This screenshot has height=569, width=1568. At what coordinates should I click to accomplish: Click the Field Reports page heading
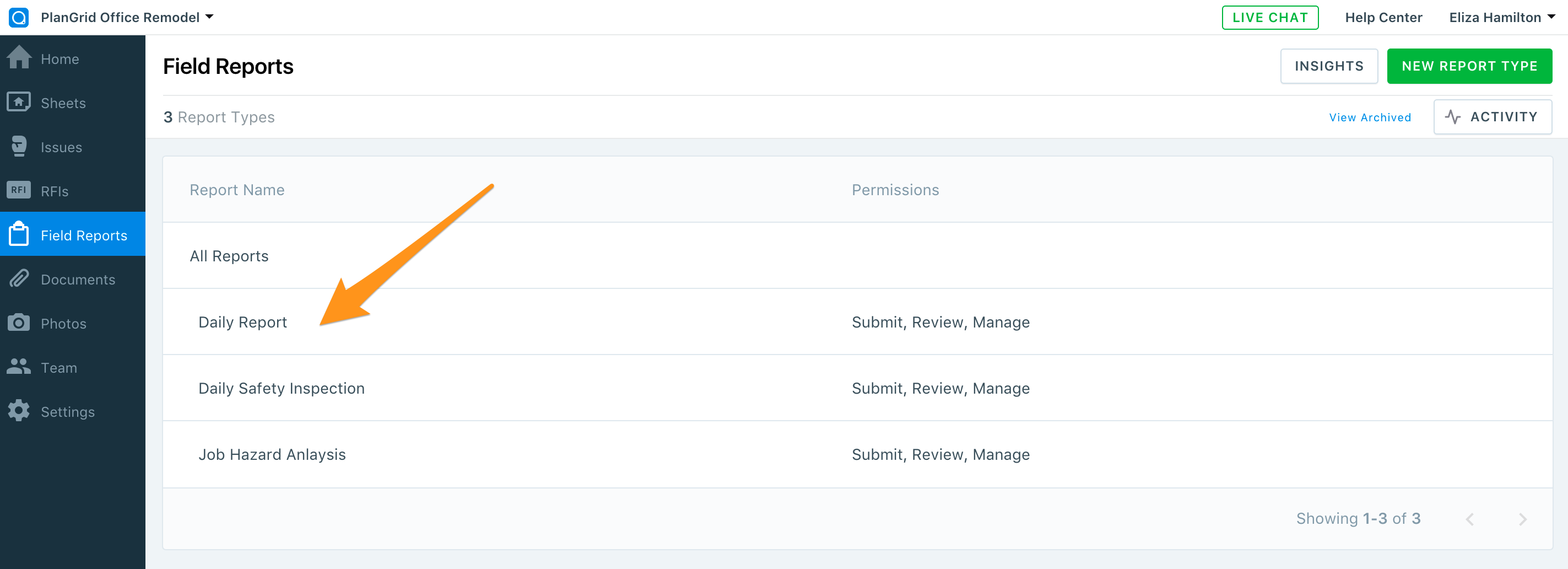pos(228,66)
